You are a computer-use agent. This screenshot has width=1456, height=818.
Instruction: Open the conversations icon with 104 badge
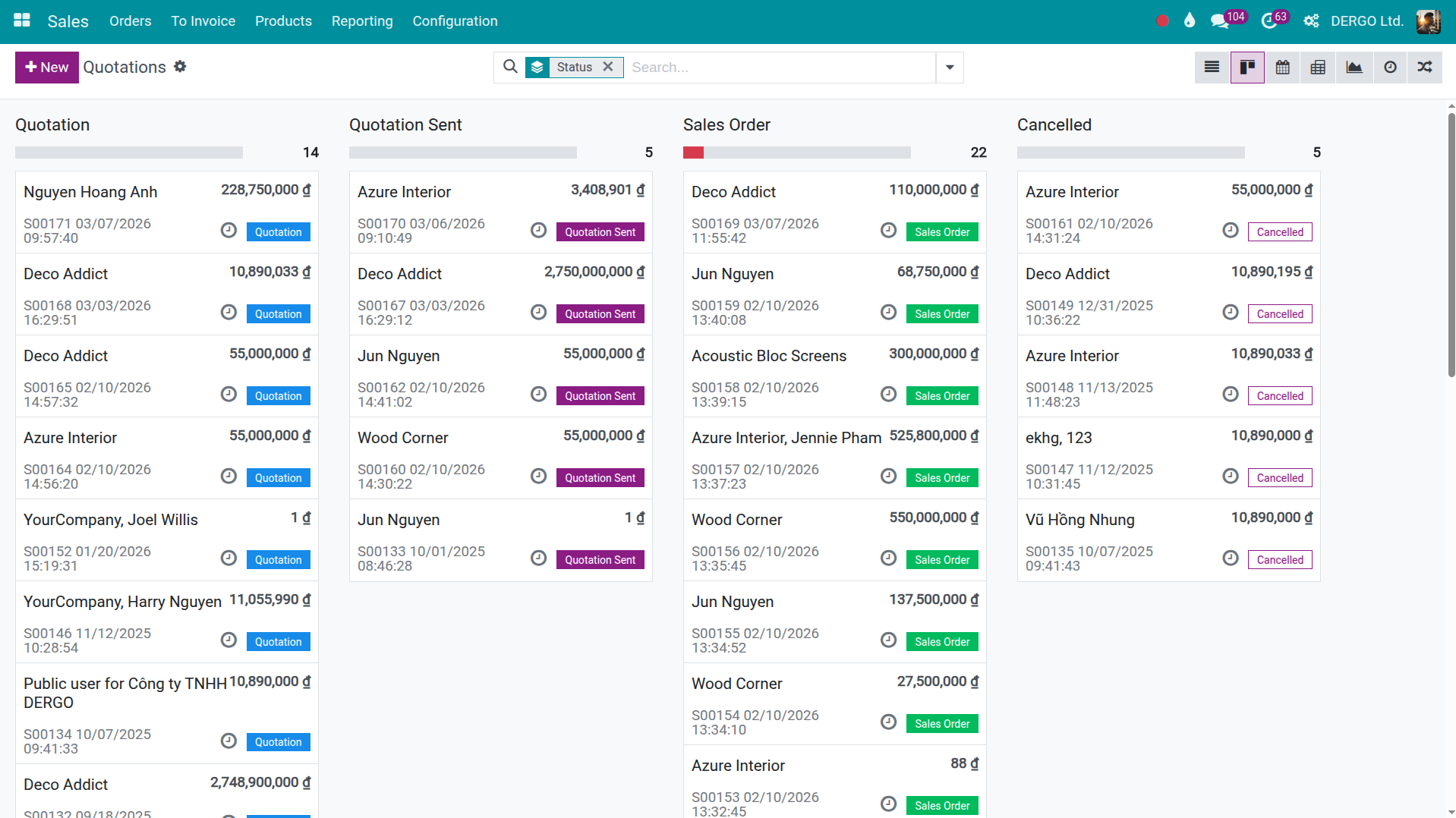click(x=1220, y=21)
